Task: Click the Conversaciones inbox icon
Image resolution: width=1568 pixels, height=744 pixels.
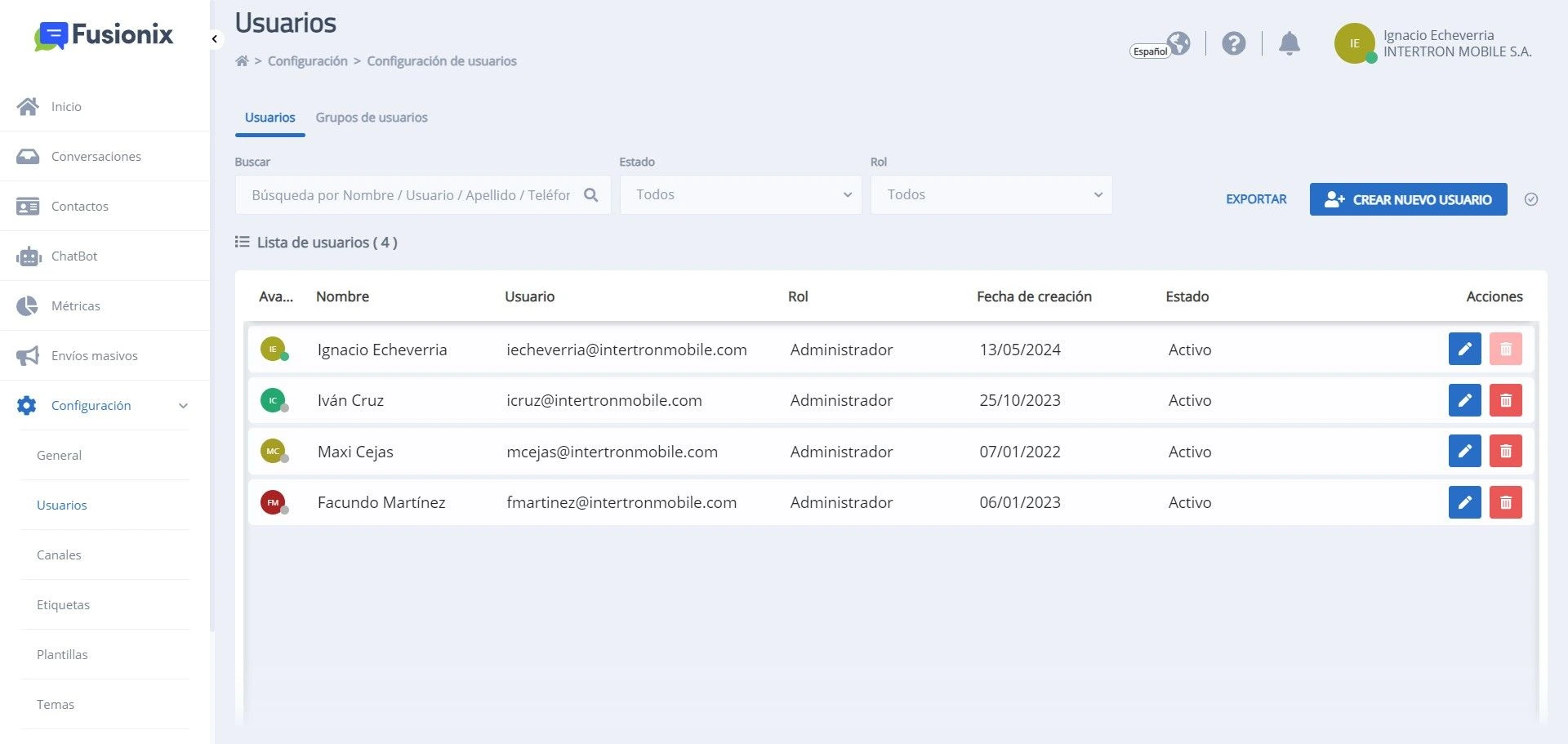Action: pyautogui.click(x=28, y=156)
